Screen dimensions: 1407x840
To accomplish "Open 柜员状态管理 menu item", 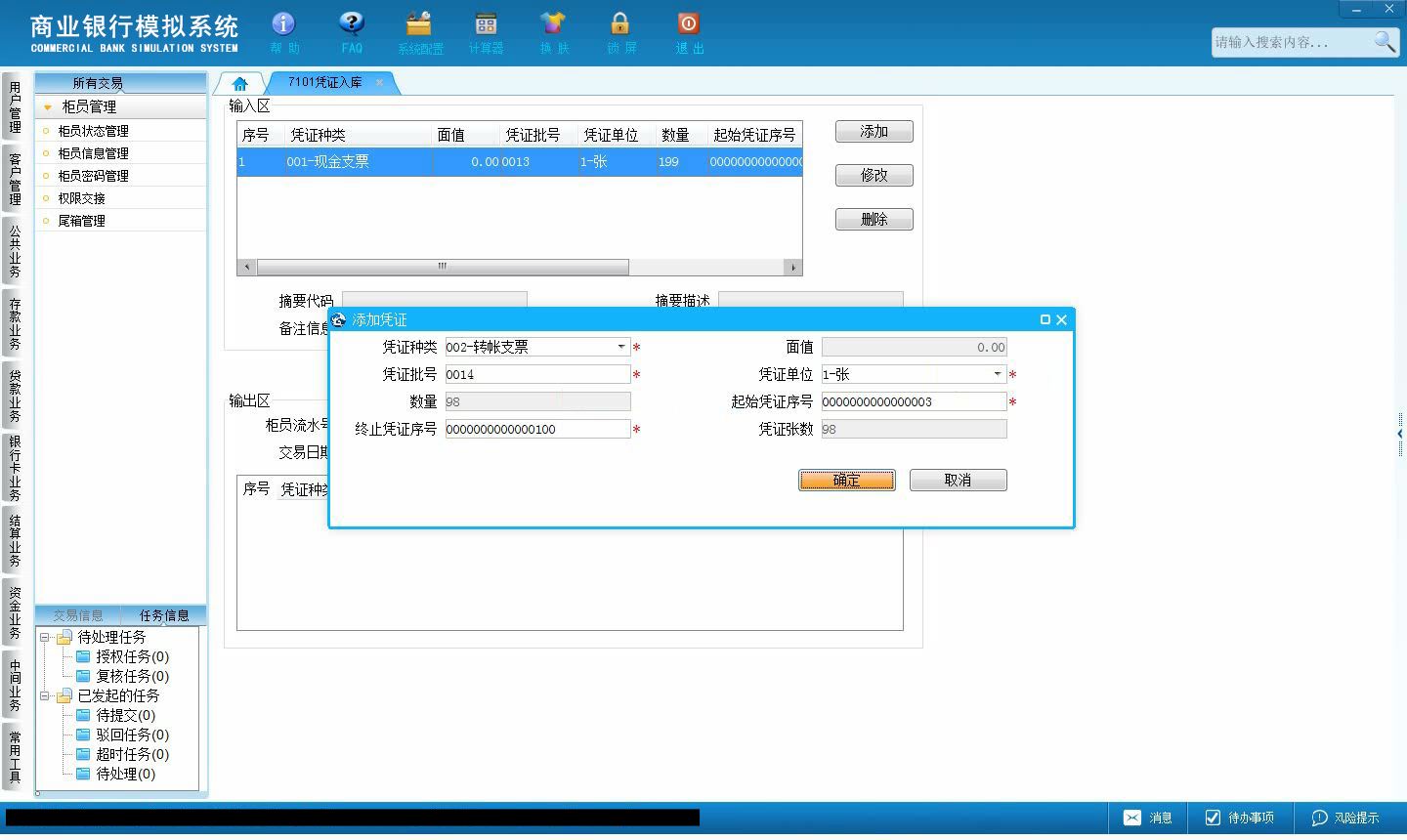I will tap(121, 131).
